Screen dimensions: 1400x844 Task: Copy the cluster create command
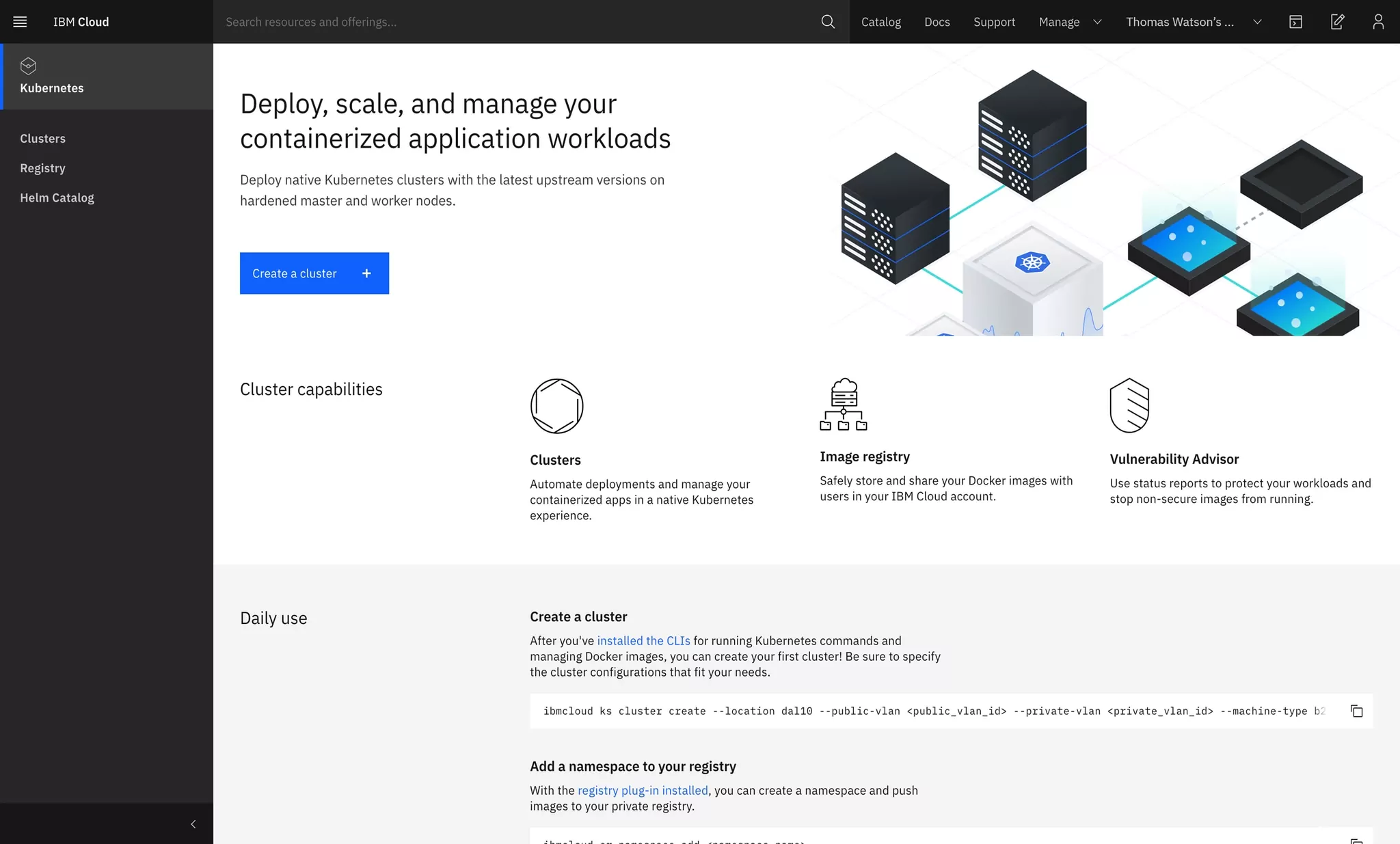coord(1357,711)
